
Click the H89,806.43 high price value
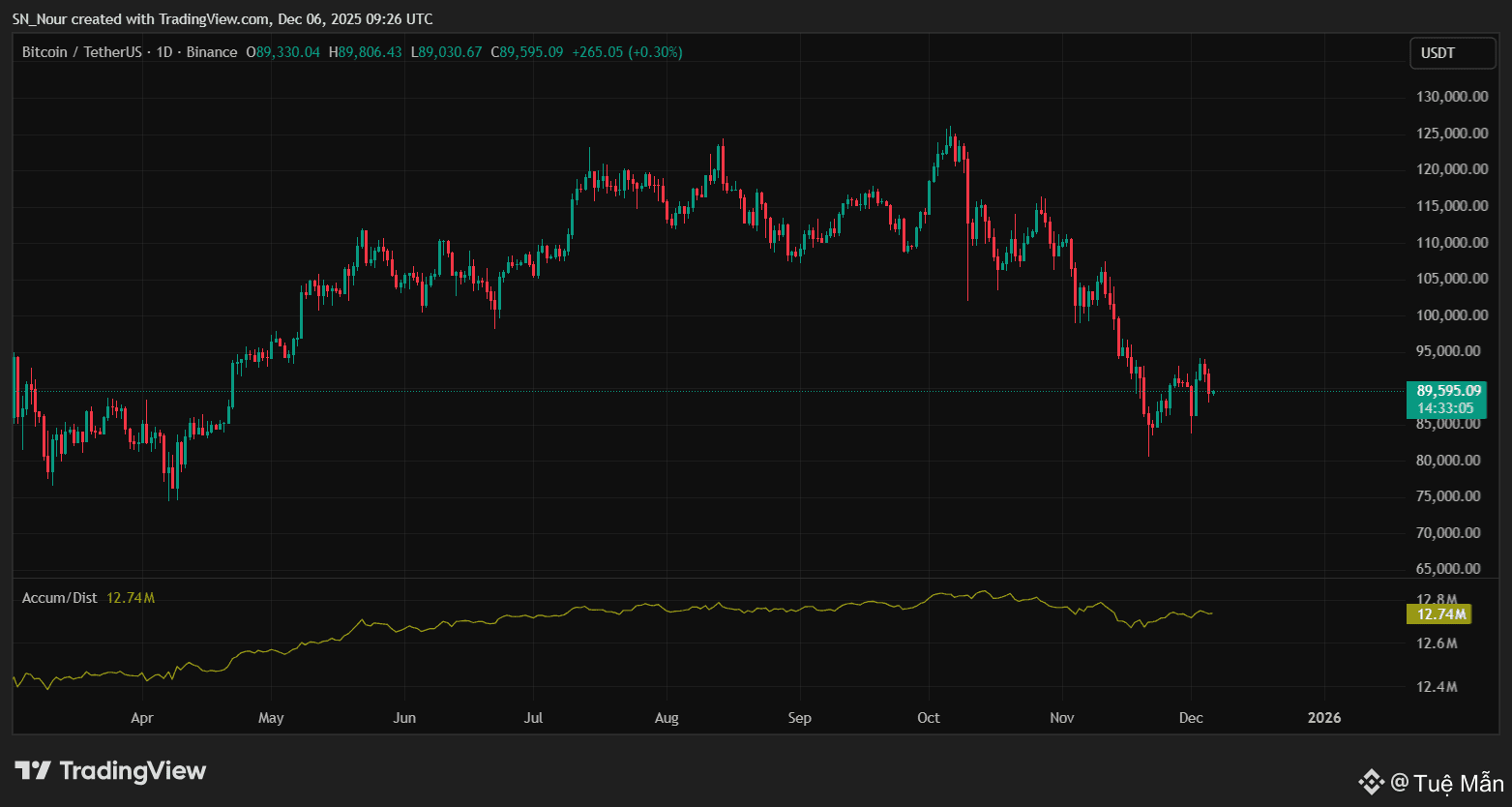pyautogui.click(x=366, y=52)
